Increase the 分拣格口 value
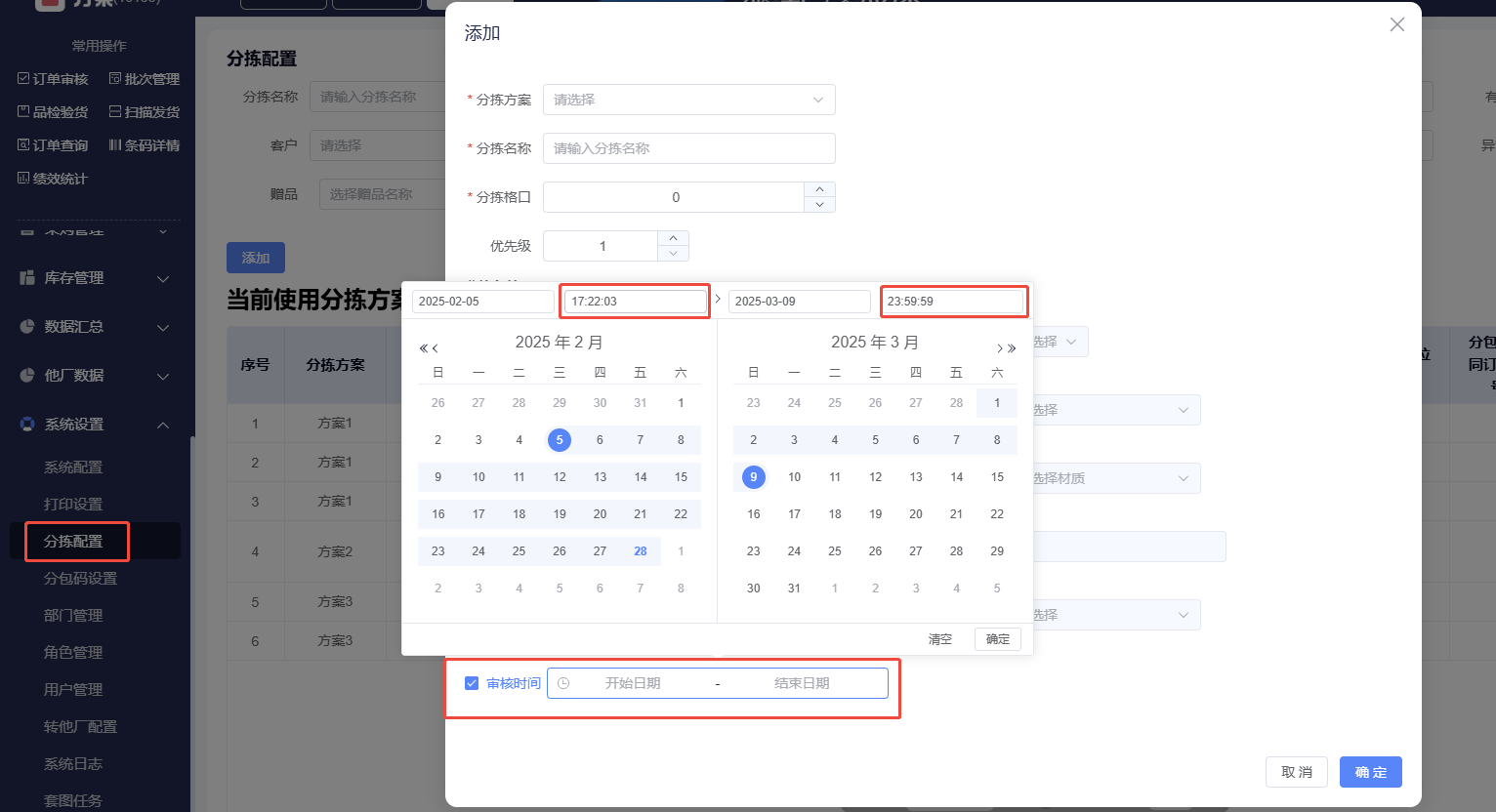Screen dimensions: 1496x812 click(x=819, y=189)
